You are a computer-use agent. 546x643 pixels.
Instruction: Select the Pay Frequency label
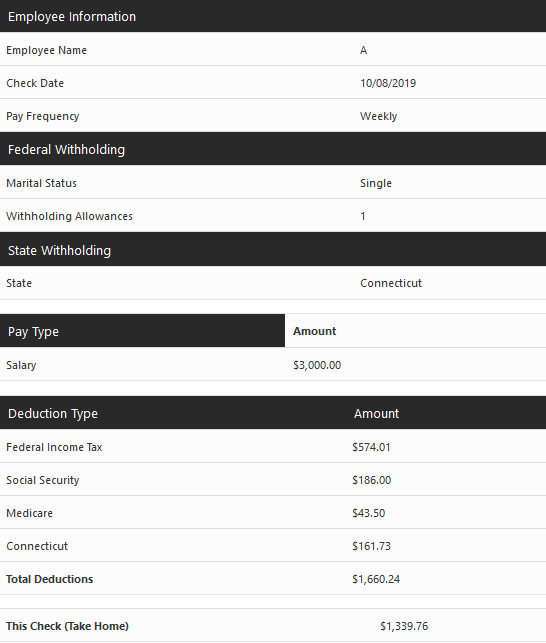point(43,116)
